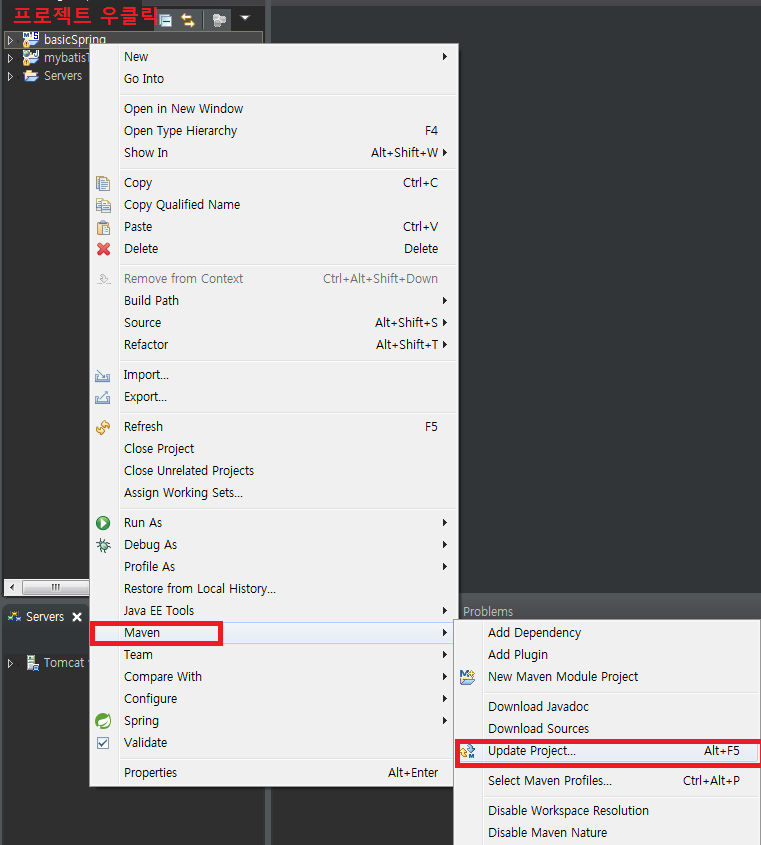Click the scrollbar left arrow in explorer
The width and height of the screenshot is (761, 845).
point(12,587)
